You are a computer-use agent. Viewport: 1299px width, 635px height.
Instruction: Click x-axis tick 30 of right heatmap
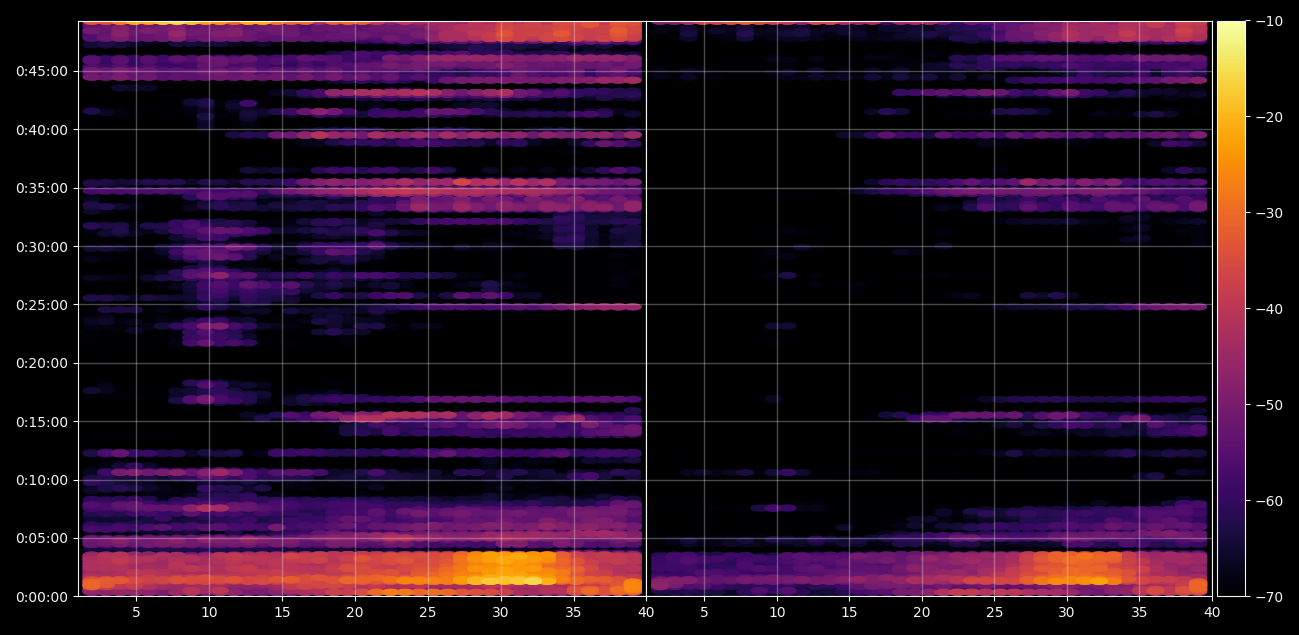coord(1067,611)
